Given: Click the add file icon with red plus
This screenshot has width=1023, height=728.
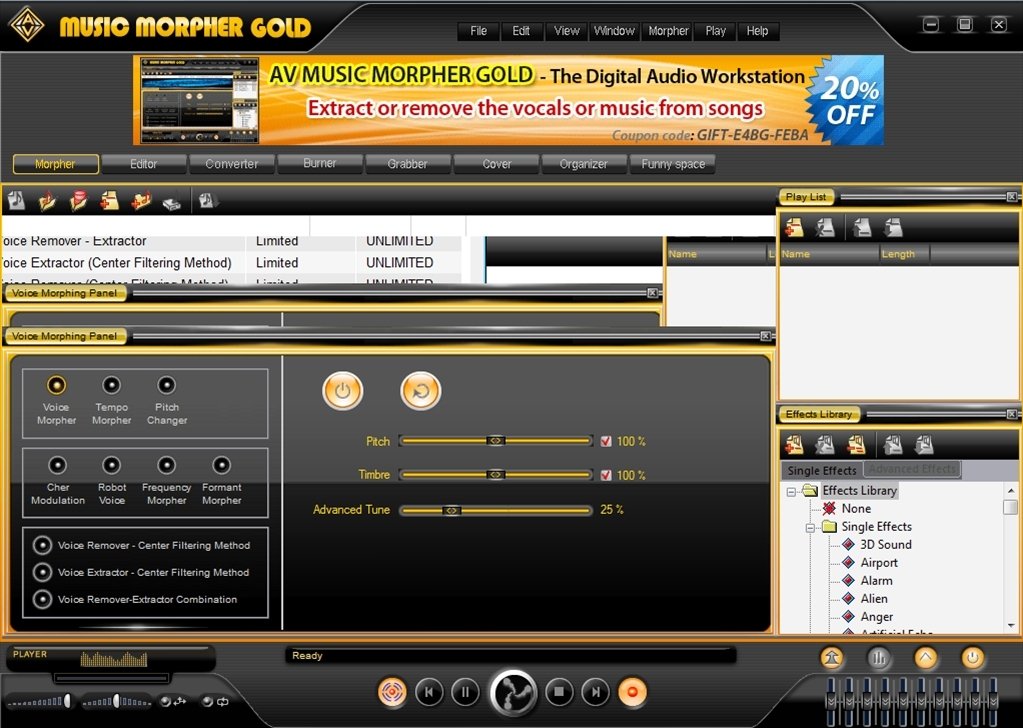Looking at the screenshot, I should tap(109, 200).
